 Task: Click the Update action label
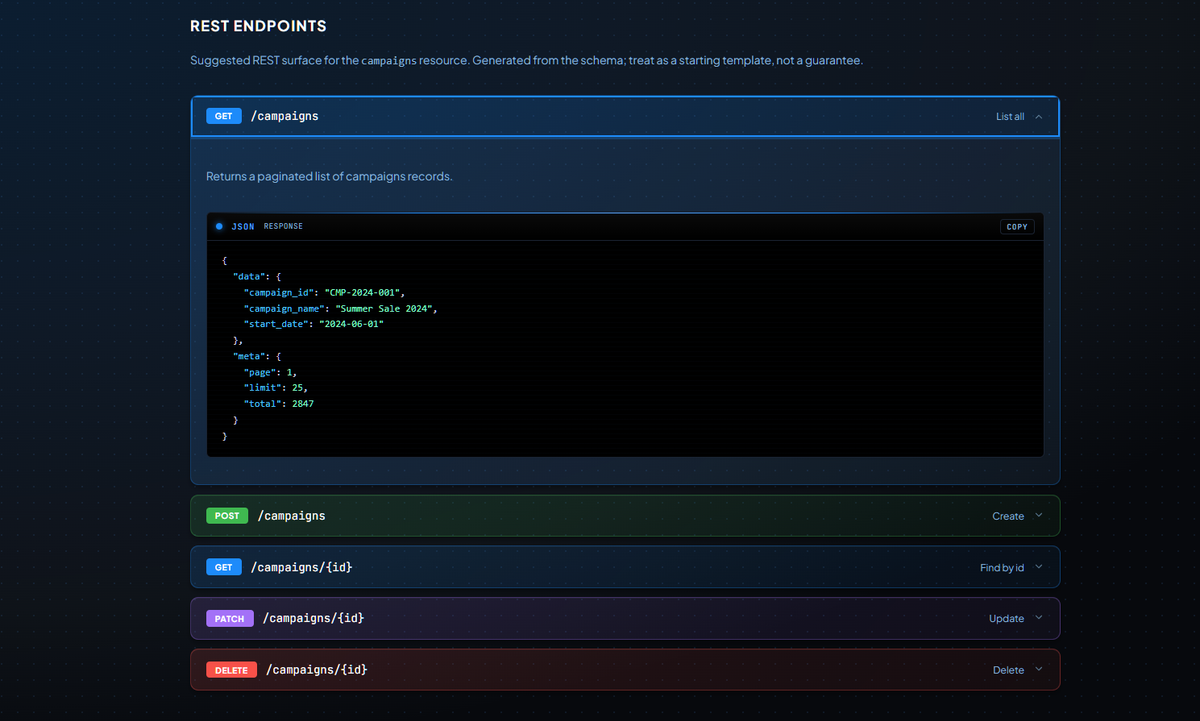[x=1007, y=618]
